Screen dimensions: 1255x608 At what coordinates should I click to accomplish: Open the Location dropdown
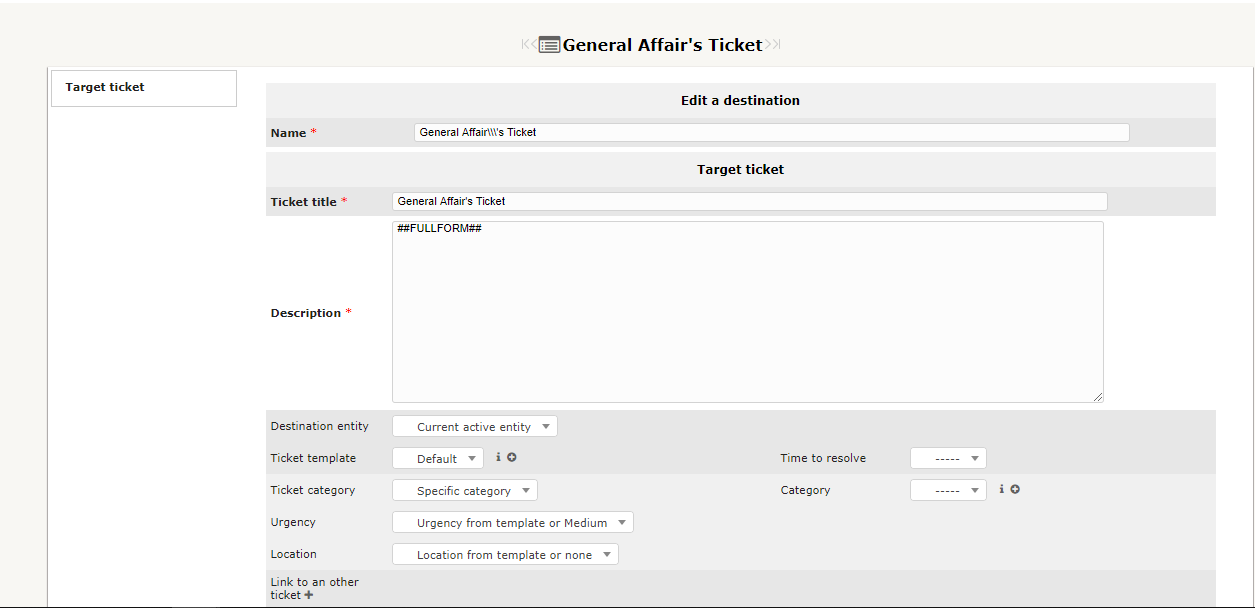(x=505, y=553)
